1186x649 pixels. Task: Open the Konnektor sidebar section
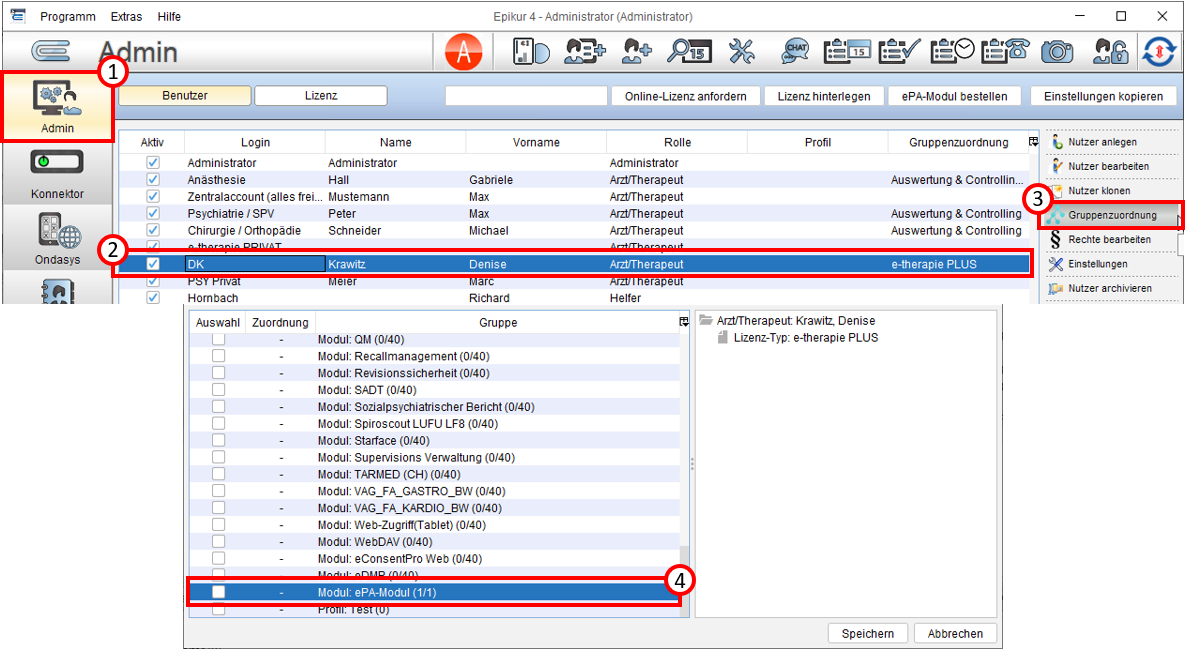click(x=57, y=173)
